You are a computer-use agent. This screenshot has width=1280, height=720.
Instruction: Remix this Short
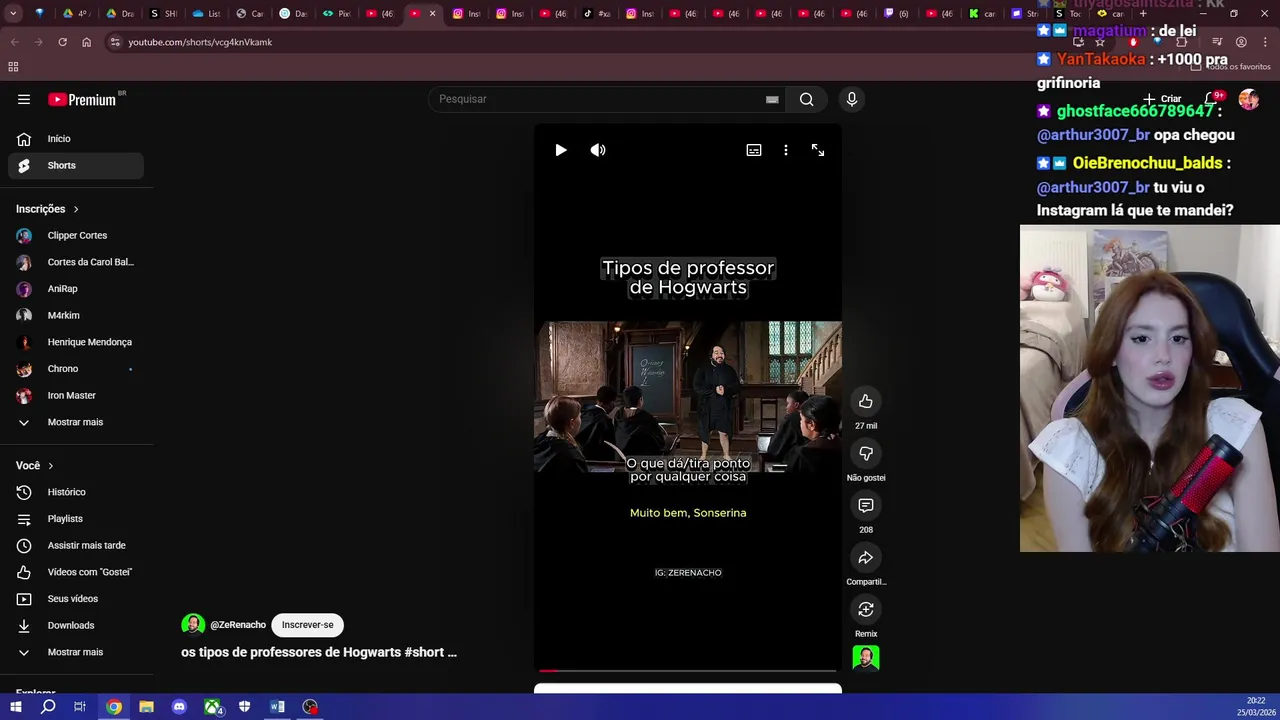pos(866,609)
